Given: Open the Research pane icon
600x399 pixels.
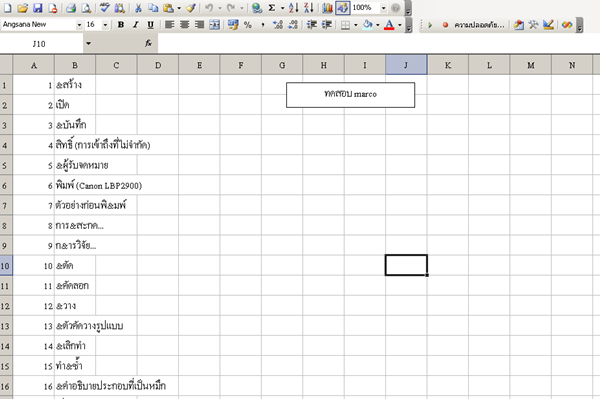Looking at the screenshot, I should (119, 8).
